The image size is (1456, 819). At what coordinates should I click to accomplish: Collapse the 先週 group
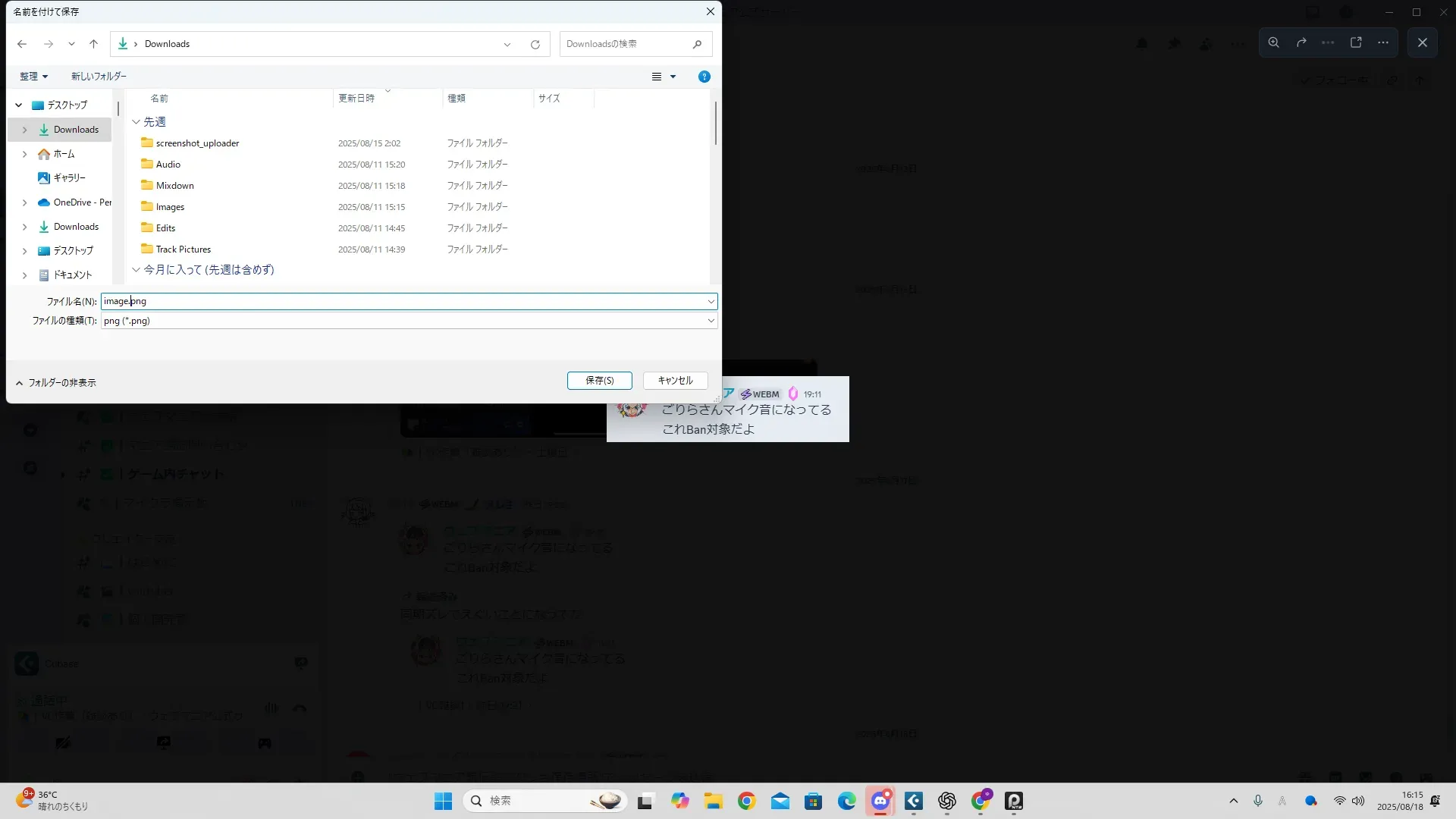click(136, 122)
